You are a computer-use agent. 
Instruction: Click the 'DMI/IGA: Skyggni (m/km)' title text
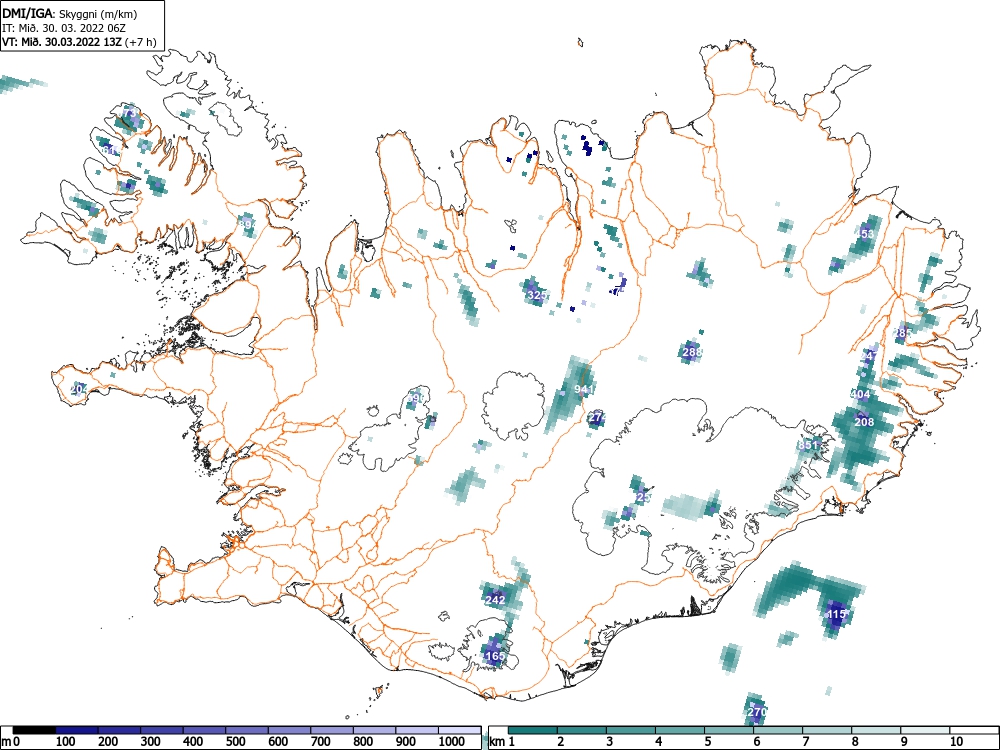[x=70, y=13]
